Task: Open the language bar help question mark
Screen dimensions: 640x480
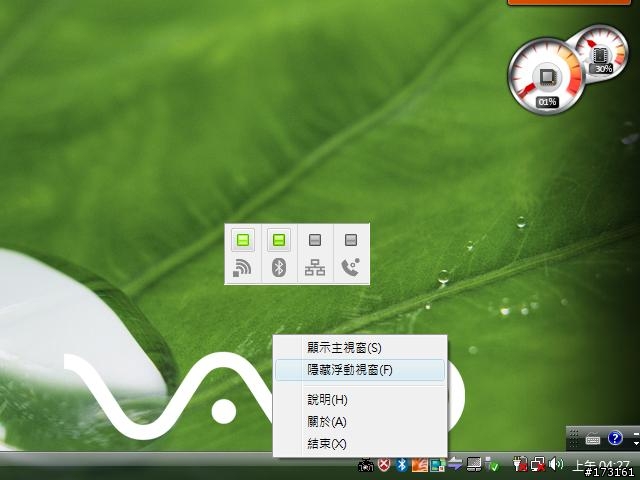Action: click(615, 438)
